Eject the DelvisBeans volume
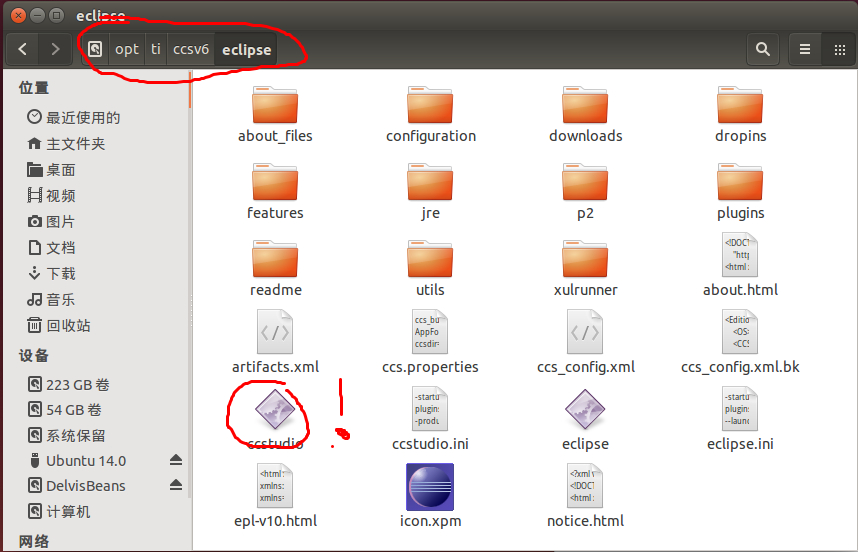 coord(176,485)
